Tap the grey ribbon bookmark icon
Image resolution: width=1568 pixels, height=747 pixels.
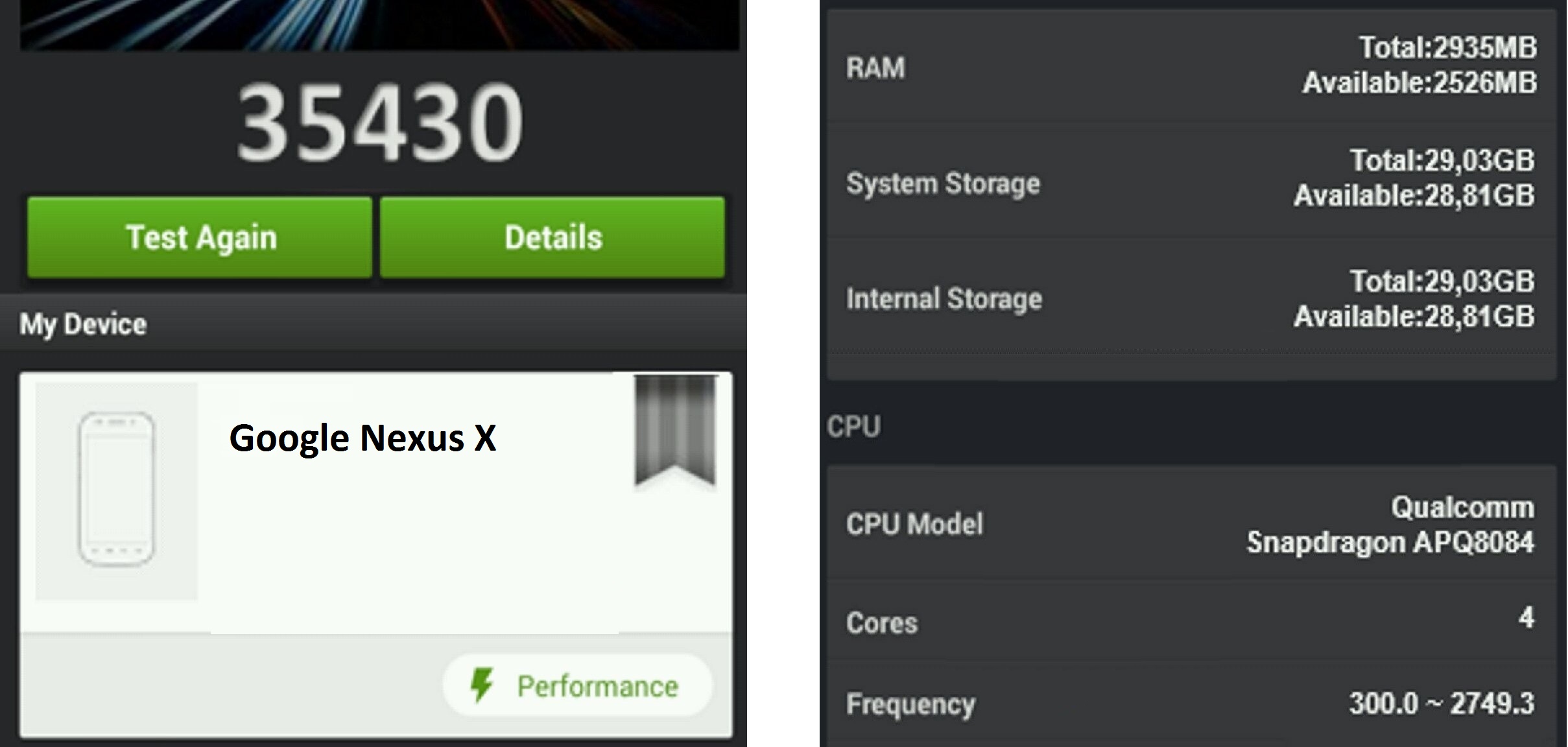(x=675, y=431)
